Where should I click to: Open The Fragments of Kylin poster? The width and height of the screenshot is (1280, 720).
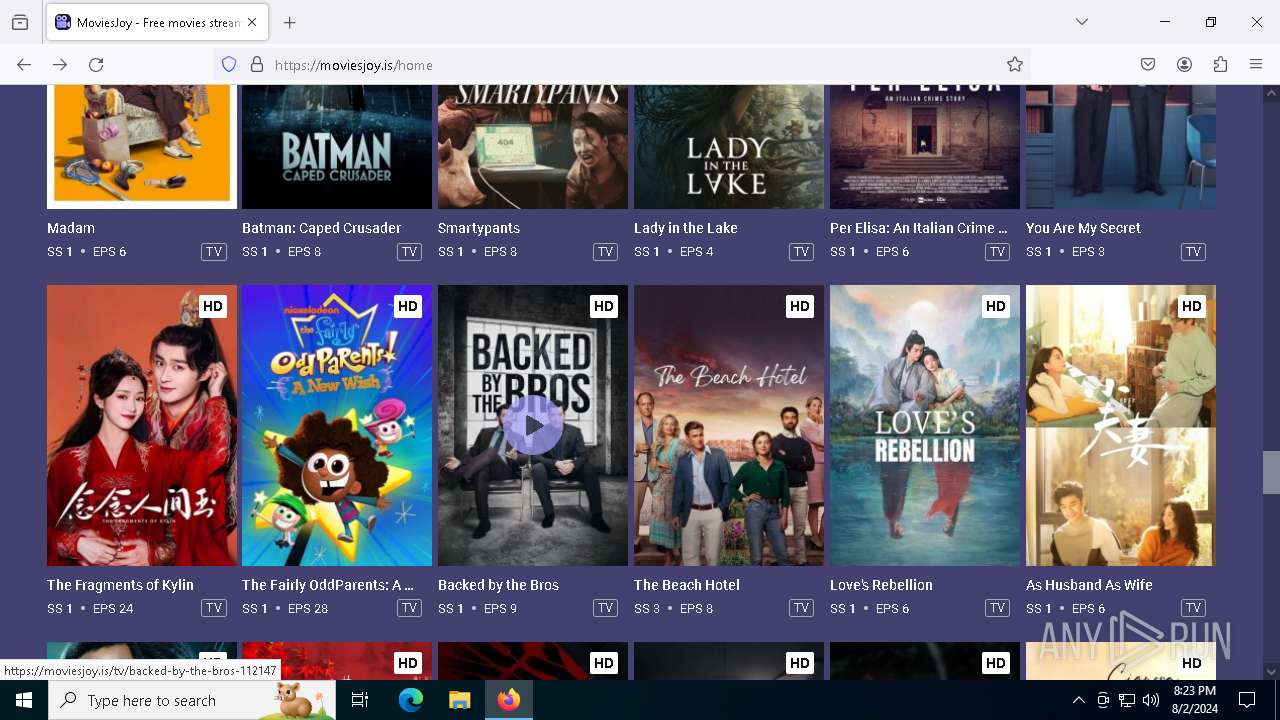[142, 426]
